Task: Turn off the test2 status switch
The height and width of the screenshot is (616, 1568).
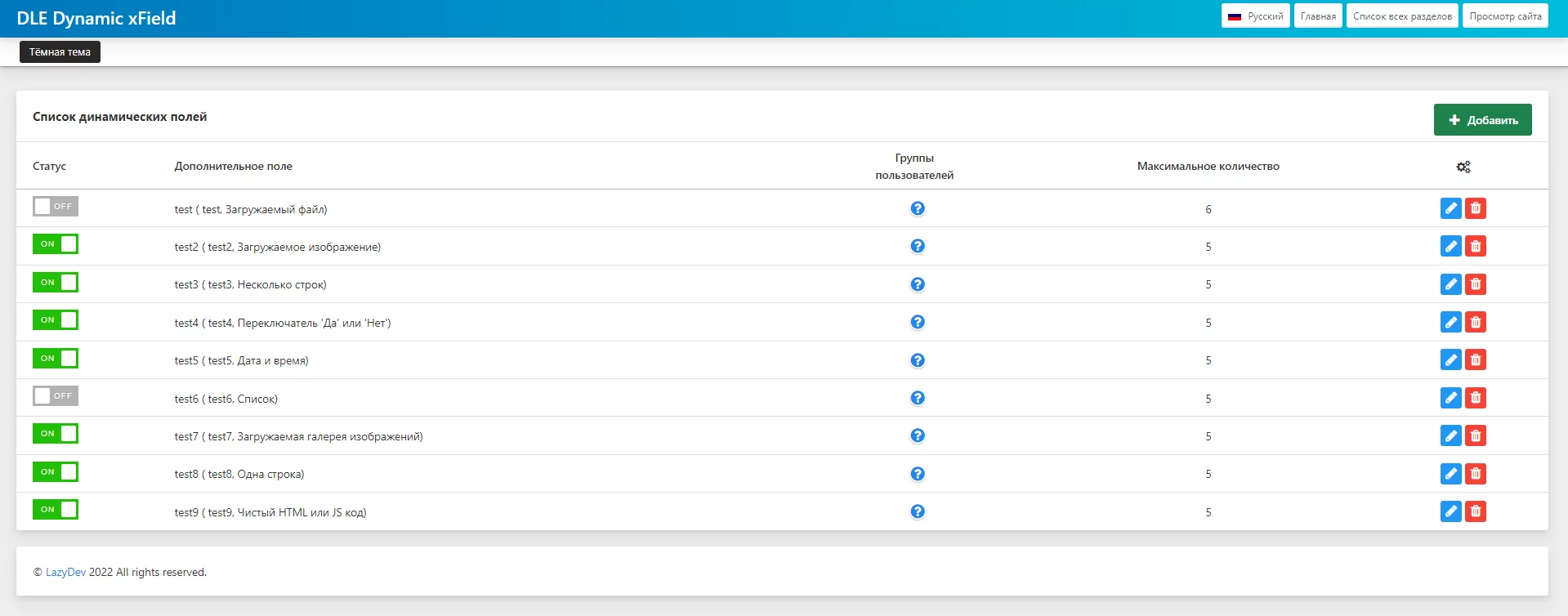Action: [56, 244]
